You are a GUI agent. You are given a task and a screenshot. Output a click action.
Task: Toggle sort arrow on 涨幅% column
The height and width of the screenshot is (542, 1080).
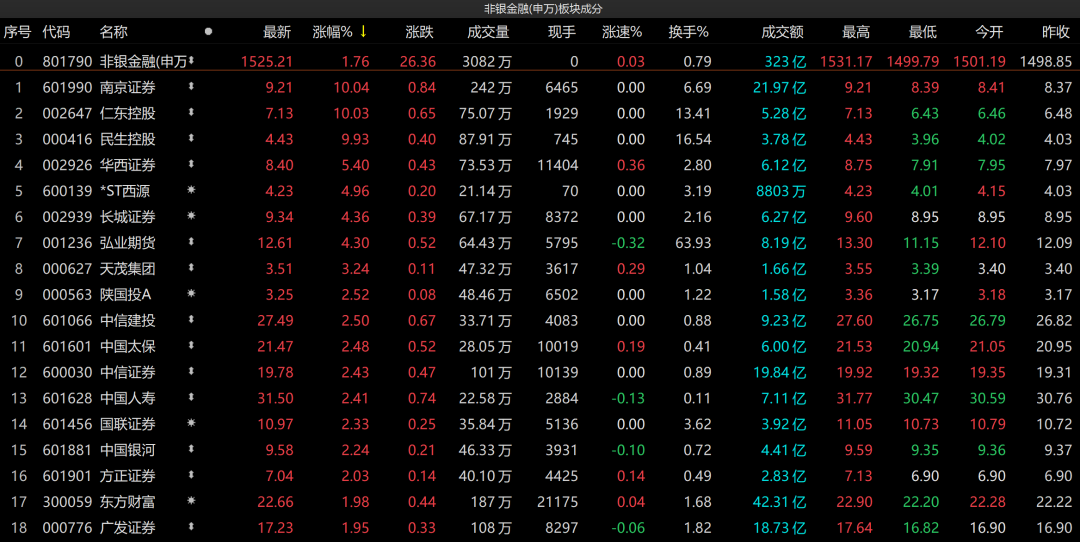tap(364, 32)
